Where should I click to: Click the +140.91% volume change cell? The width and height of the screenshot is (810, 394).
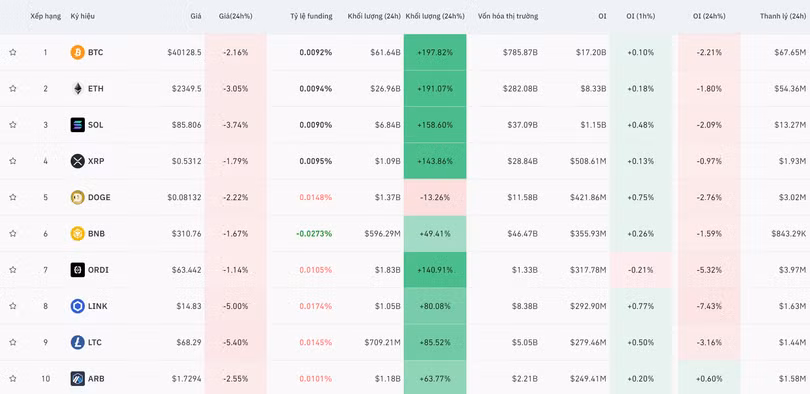pos(435,270)
